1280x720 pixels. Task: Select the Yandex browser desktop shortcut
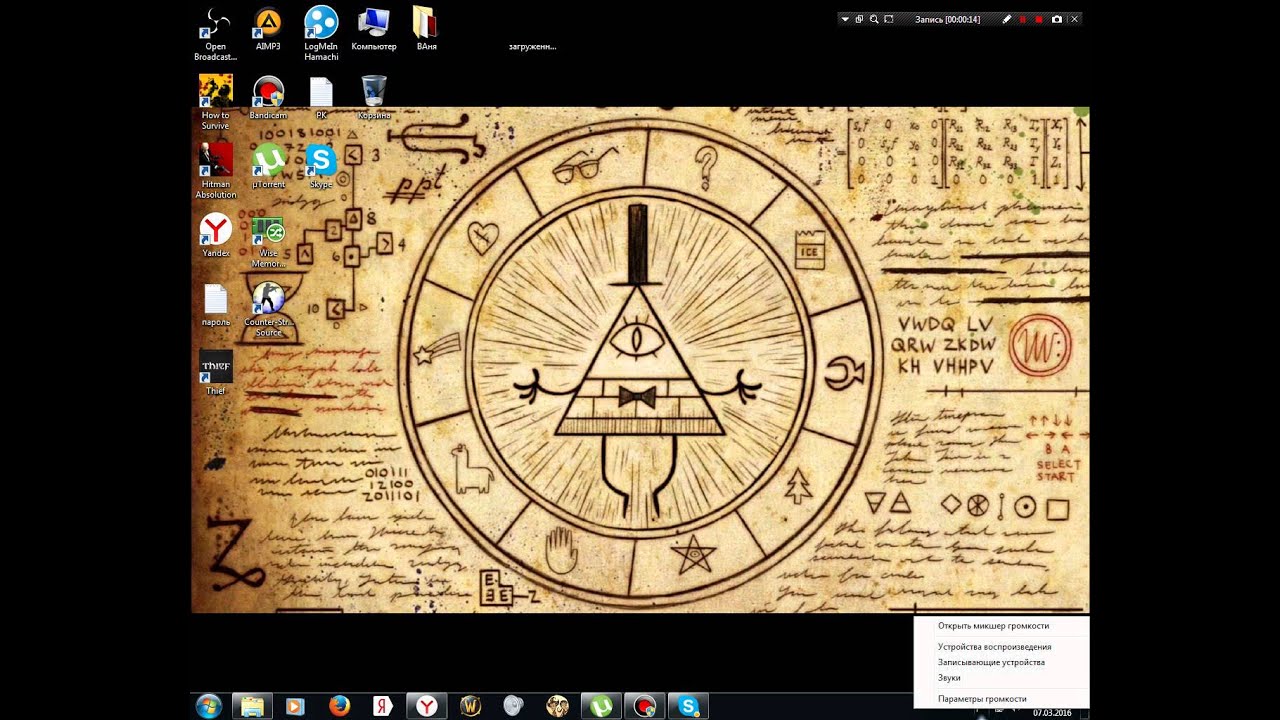[x=215, y=235]
